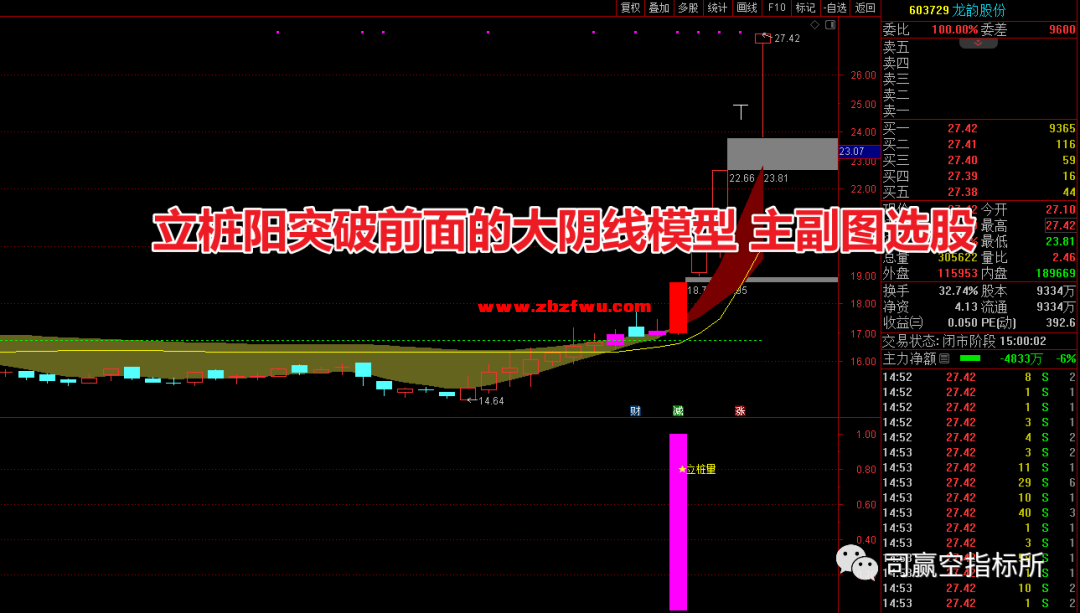This screenshot has height=613, width=1080.
Task: Select the -4833万 net flow amount
Action: click(1021, 358)
